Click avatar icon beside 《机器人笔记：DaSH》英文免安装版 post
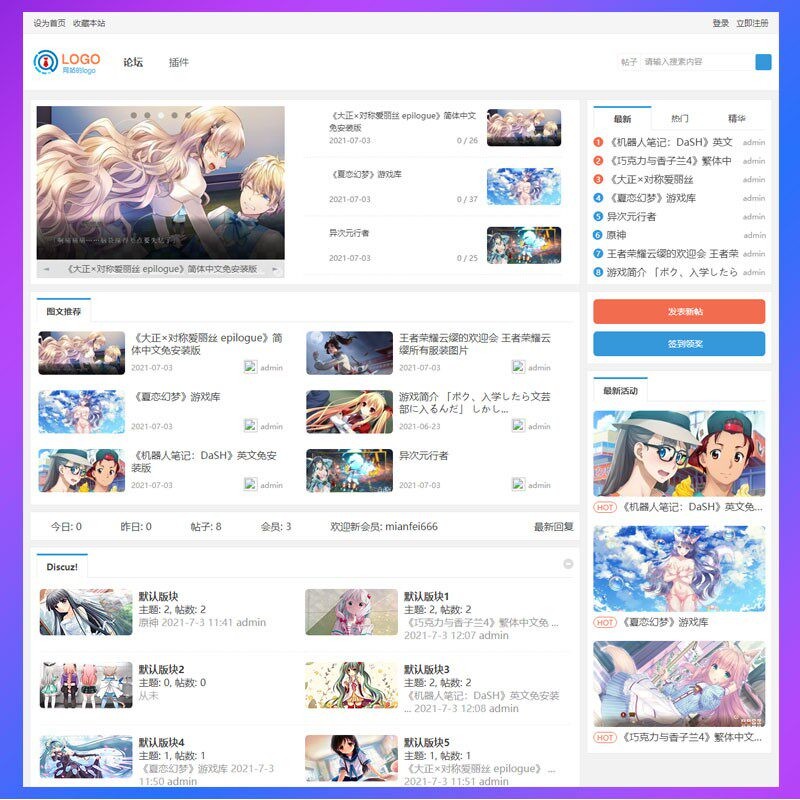Image resolution: width=800 pixels, height=800 pixels. 251,484
